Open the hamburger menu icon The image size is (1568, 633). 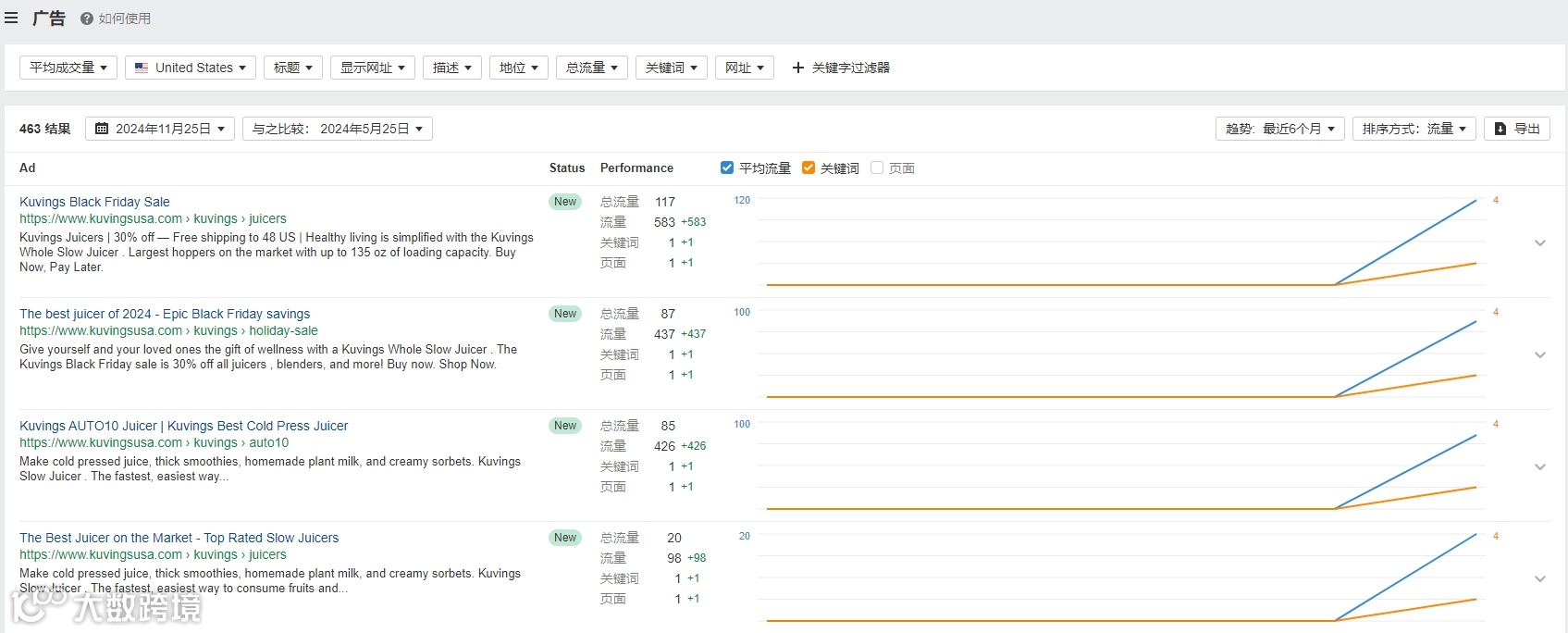pos(11,19)
